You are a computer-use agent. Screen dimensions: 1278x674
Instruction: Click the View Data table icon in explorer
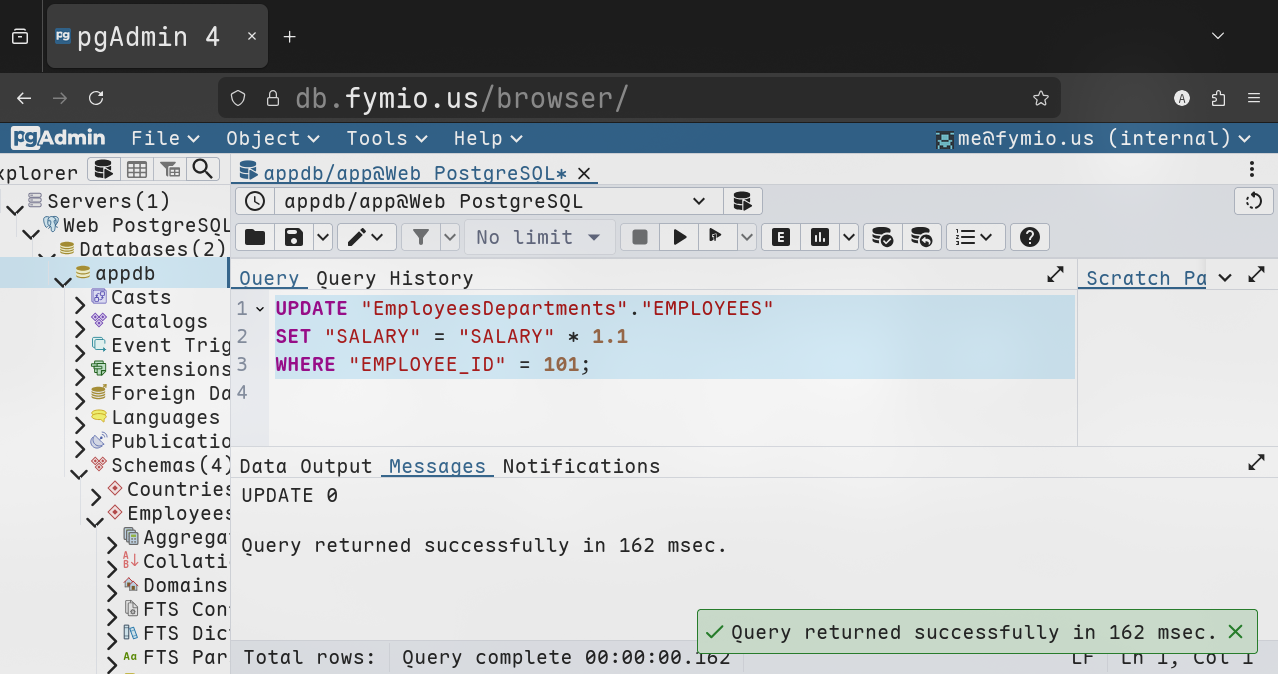point(137,169)
